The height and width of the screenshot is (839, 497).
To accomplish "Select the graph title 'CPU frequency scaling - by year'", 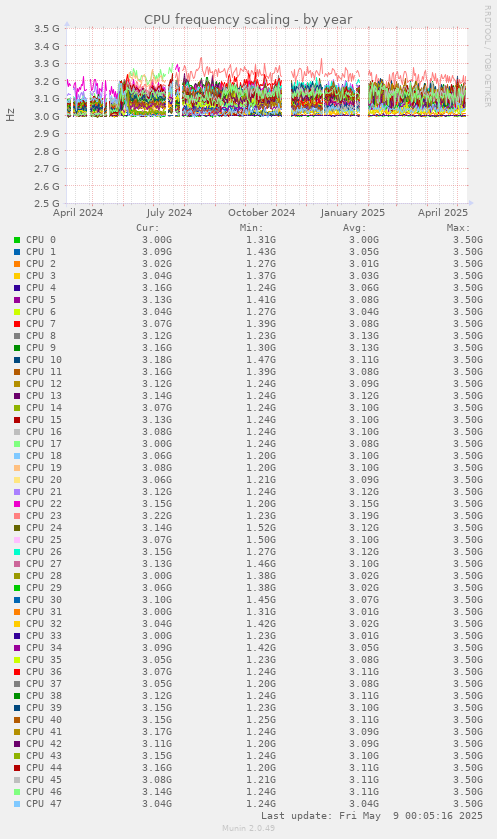I will 248,20.
